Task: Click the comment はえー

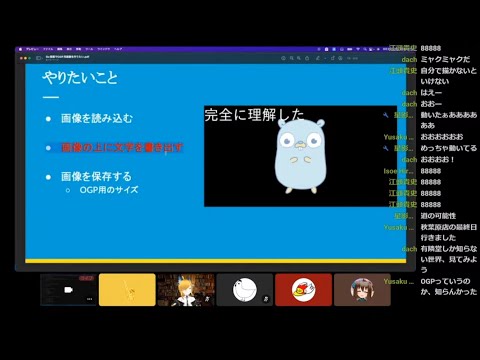Action: coord(431,92)
